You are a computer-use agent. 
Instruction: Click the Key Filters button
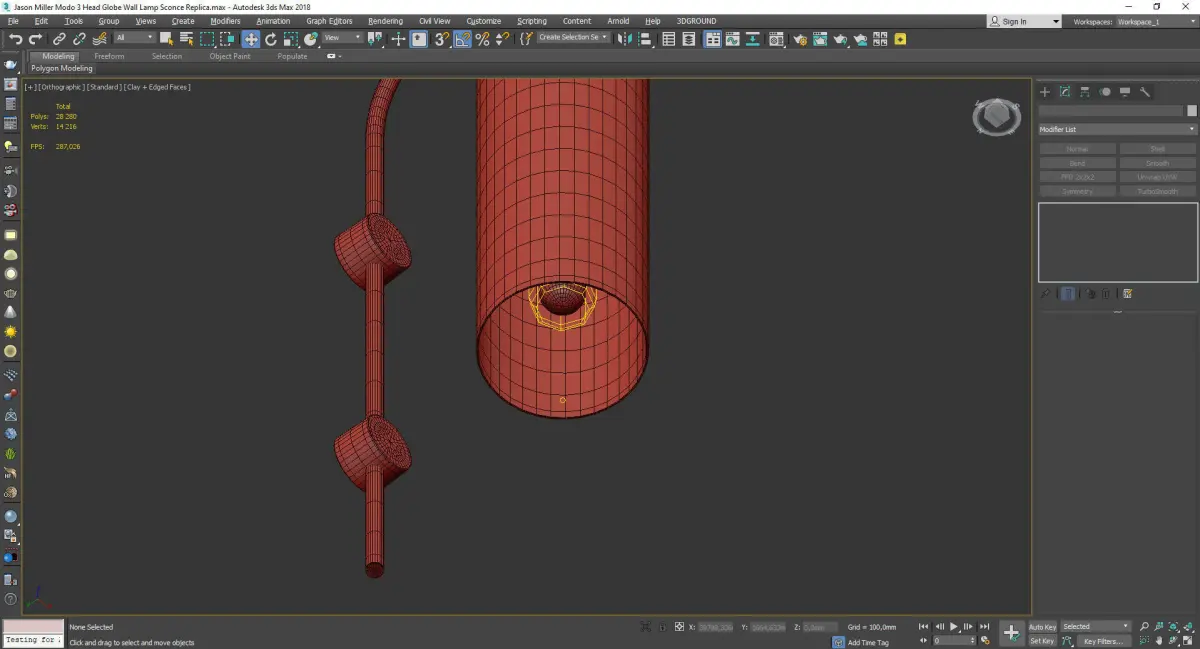coord(1101,641)
